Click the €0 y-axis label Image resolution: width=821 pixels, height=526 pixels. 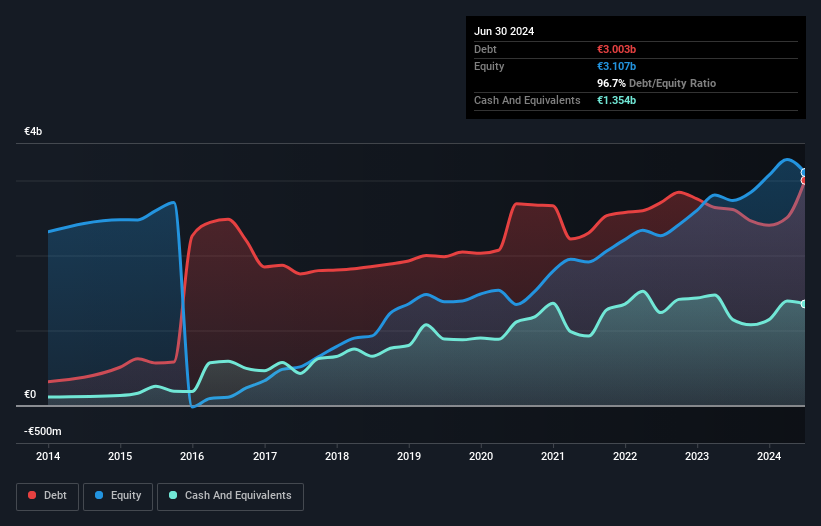coord(30,394)
